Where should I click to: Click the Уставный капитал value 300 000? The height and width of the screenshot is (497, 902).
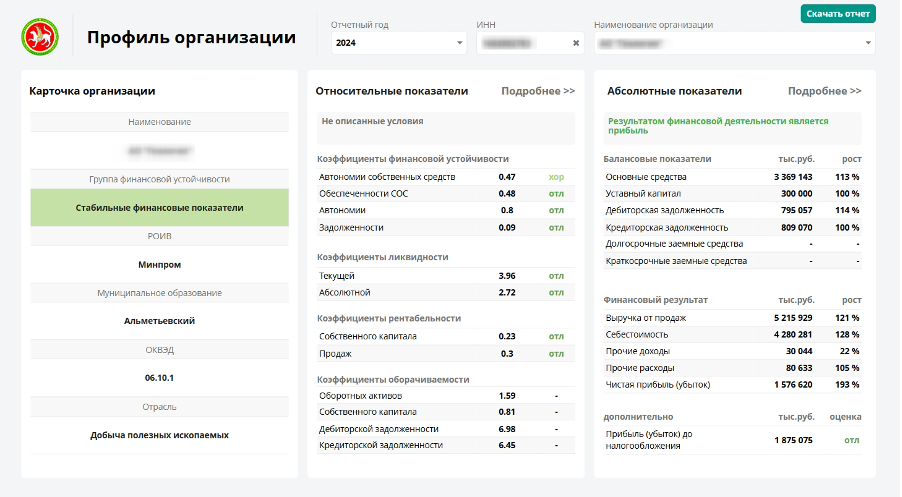point(797,194)
